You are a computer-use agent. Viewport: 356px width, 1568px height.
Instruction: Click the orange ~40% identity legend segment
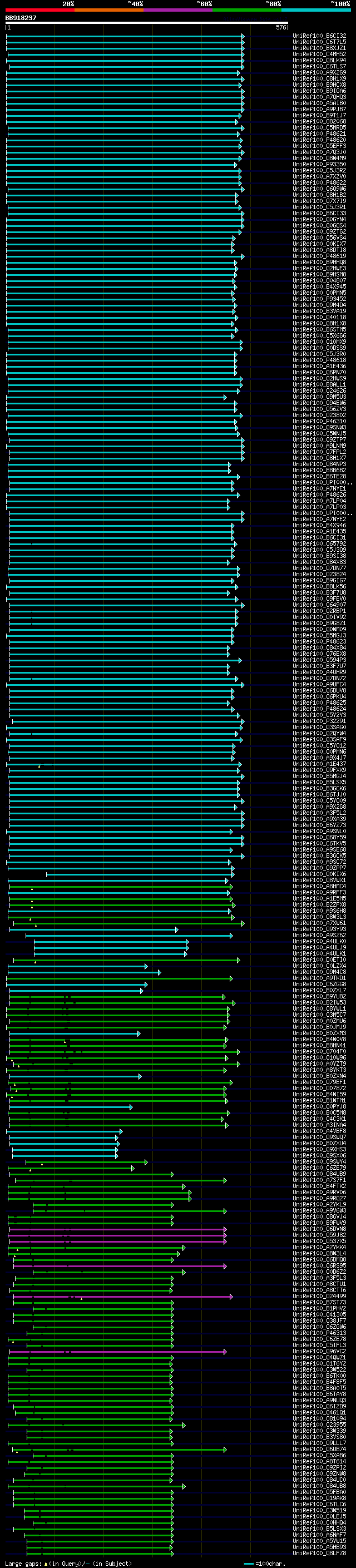tap(109, 10)
